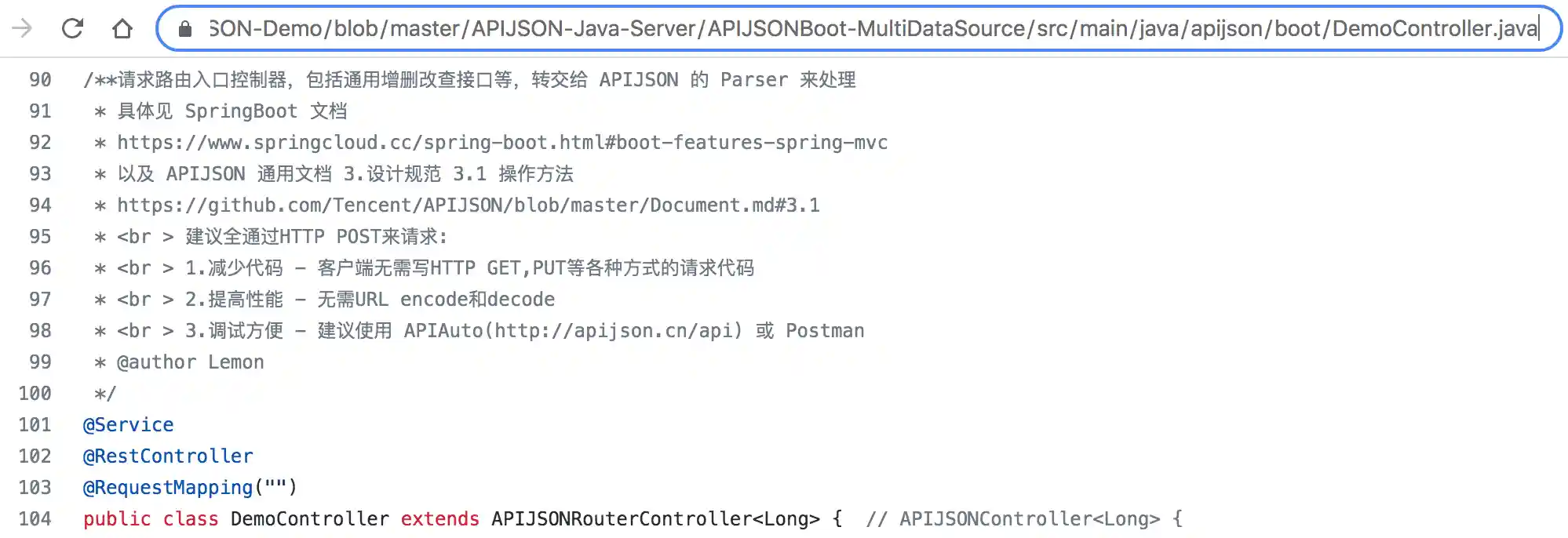Go to the browser home page
This screenshot has height=538, width=1568.
click(122, 29)
